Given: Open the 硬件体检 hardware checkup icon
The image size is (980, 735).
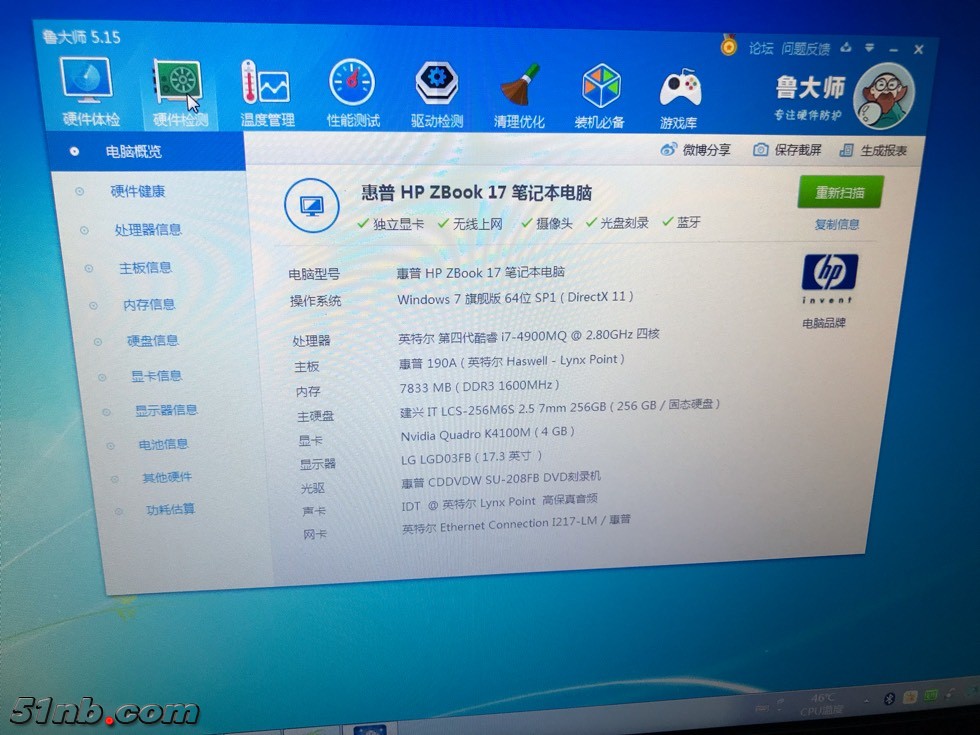Looking at the screenshot, I should [88, 90].
